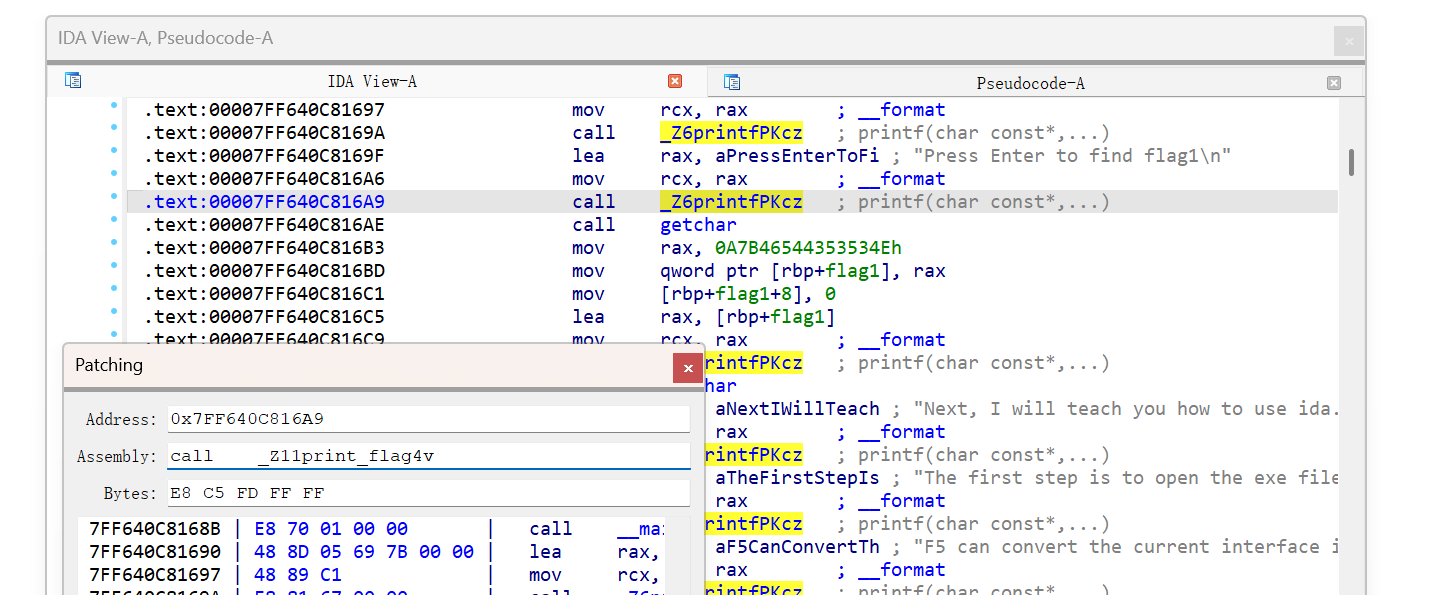This screenshot has width=1429, height=595.
Task: Click the disassembly vertical scrollbar thumb
Action: [1352, 162]
